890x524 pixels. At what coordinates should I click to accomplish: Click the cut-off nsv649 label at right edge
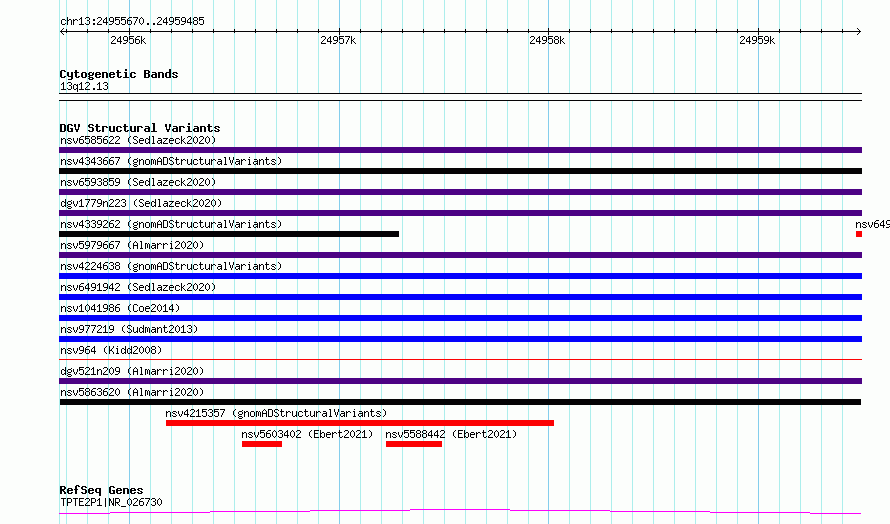872,224
